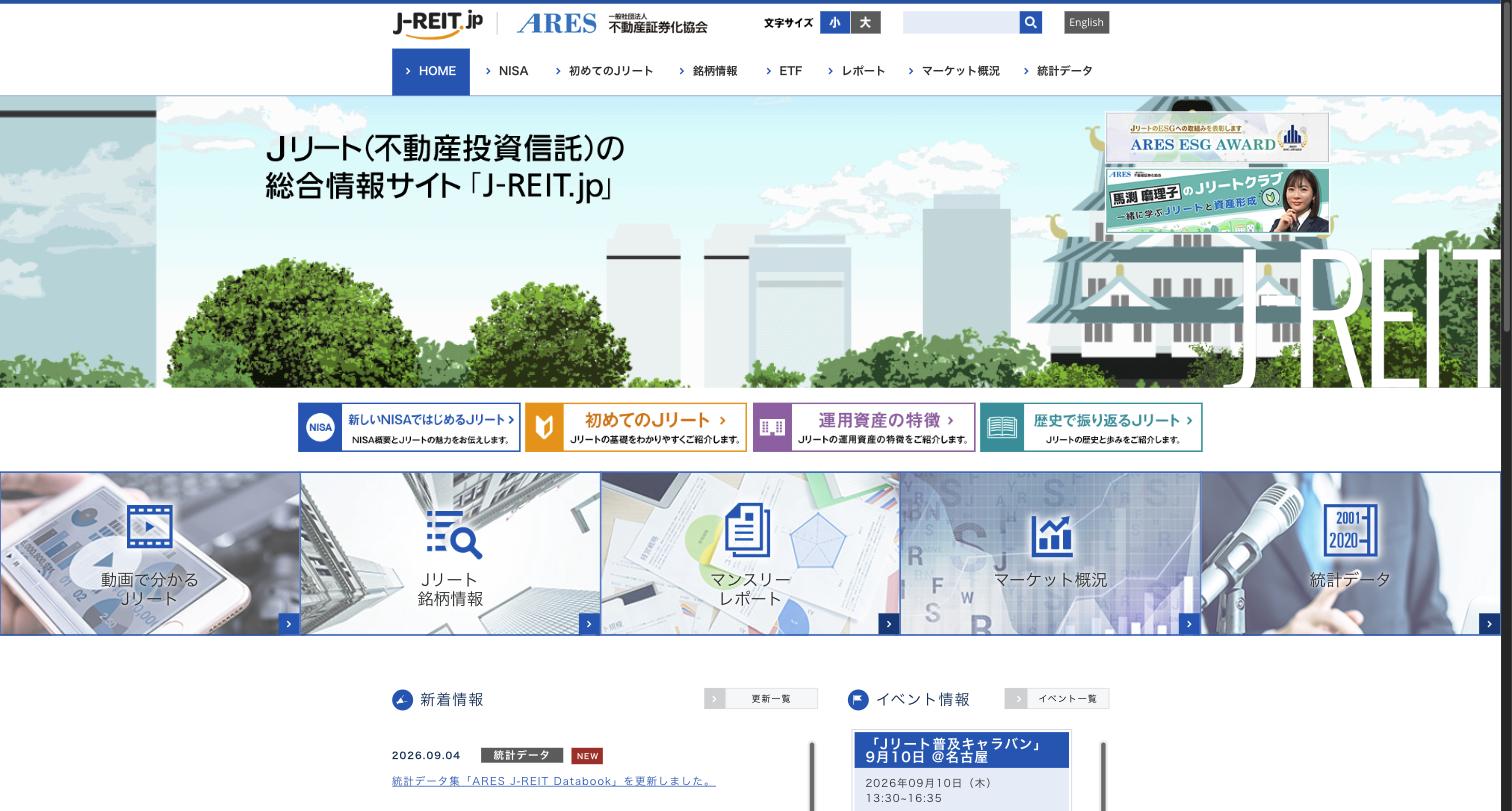
Task: Open マーケット概況 menu item
Action: (954, 71)
